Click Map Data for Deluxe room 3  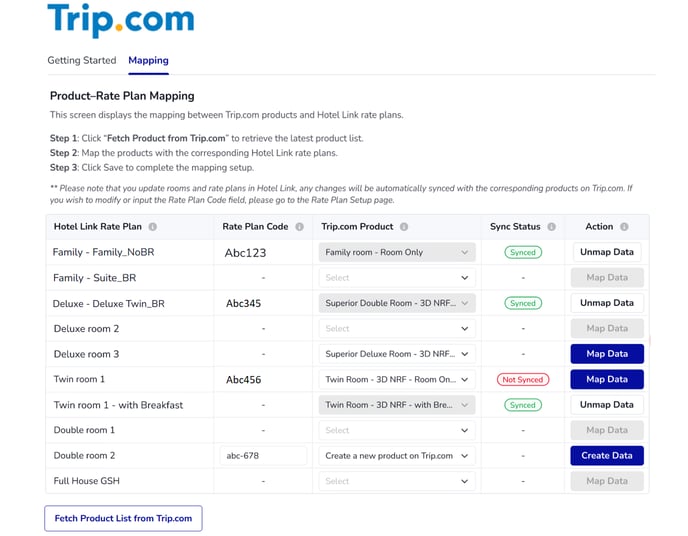[607, 354]
